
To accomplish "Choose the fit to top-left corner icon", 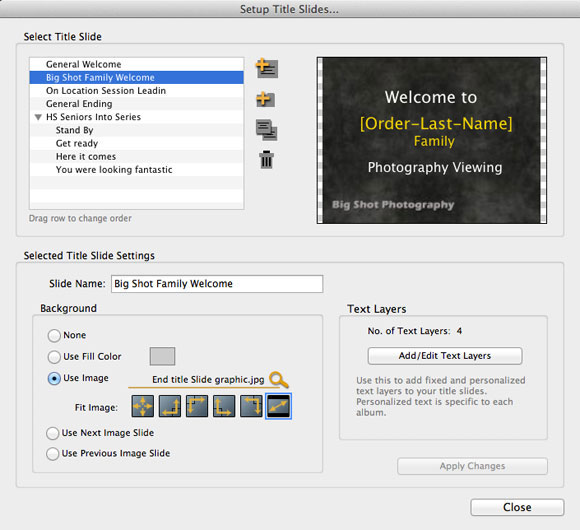I will point(197,406).
